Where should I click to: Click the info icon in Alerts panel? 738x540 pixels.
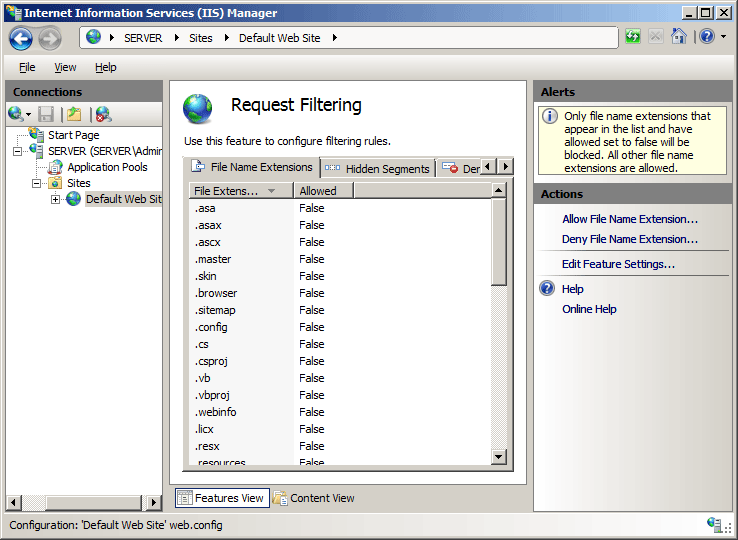point(550,116)
